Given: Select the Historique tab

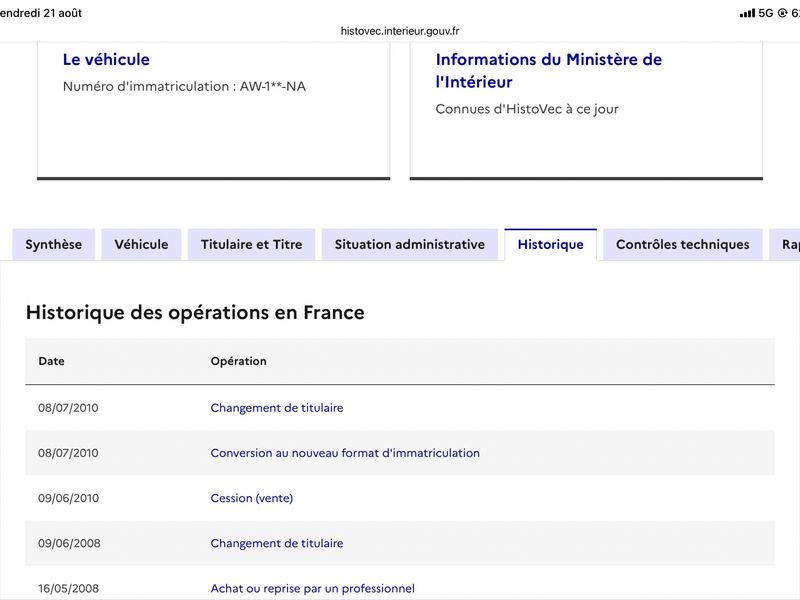Looking at the screenshot, I should 551,244.
